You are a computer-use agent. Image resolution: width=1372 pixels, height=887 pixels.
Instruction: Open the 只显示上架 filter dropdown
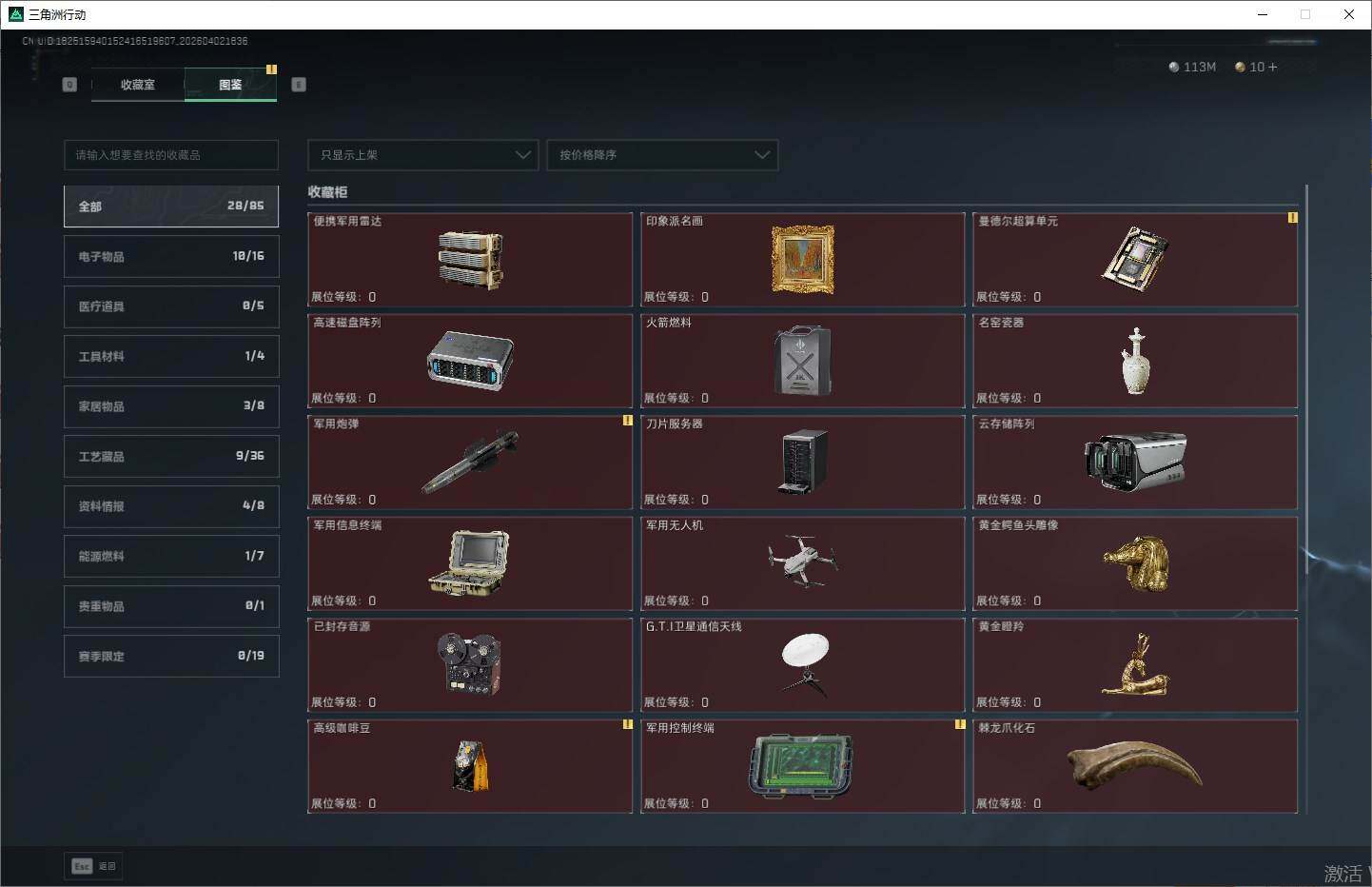point(423,155)
